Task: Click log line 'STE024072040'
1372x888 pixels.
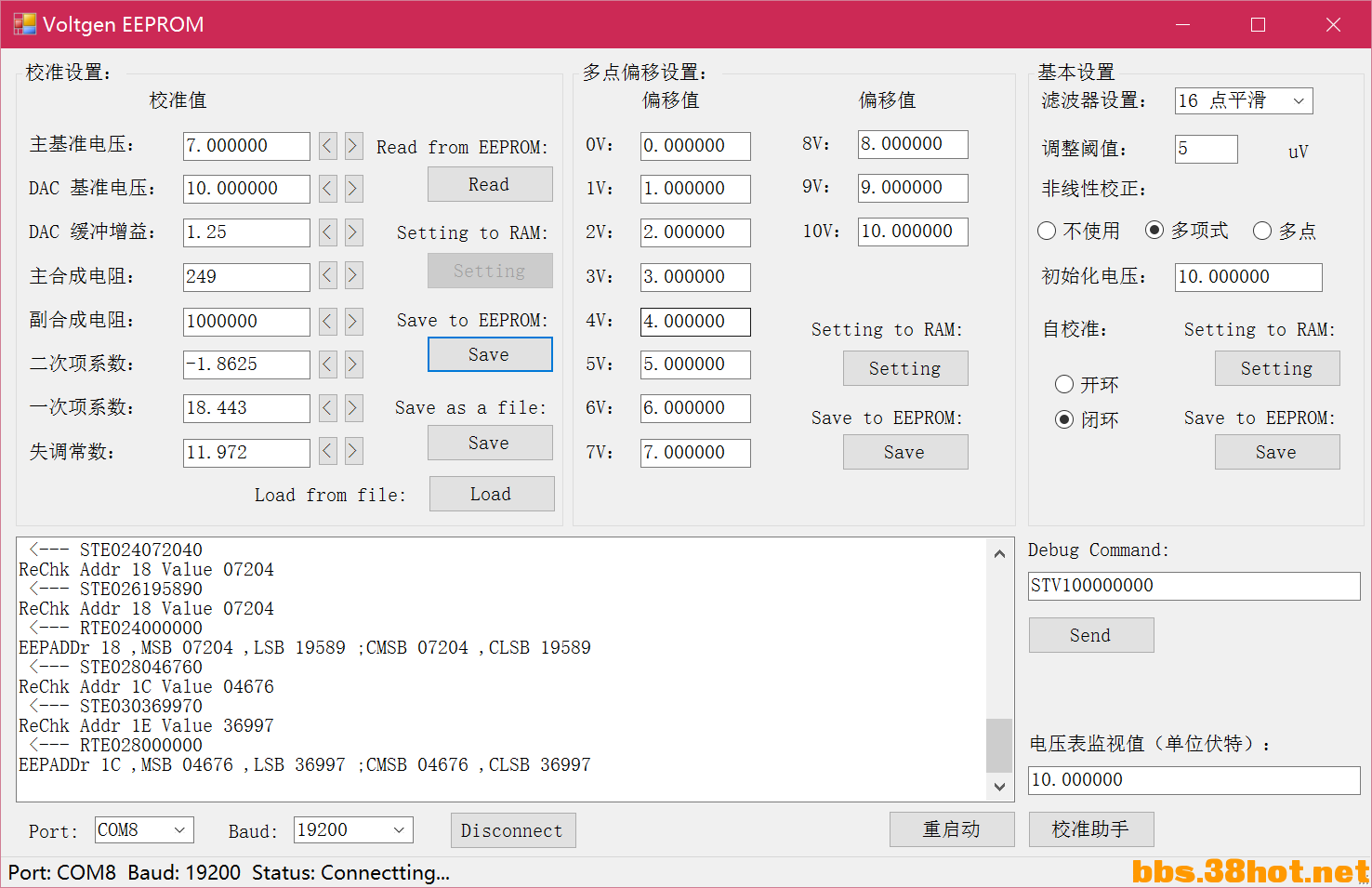Action: click(x=141, y=550)
